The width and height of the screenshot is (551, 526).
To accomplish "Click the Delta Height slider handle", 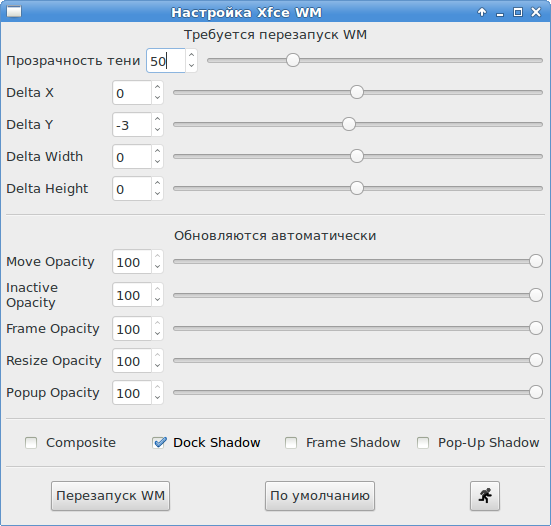I will (x=357, y=188).
